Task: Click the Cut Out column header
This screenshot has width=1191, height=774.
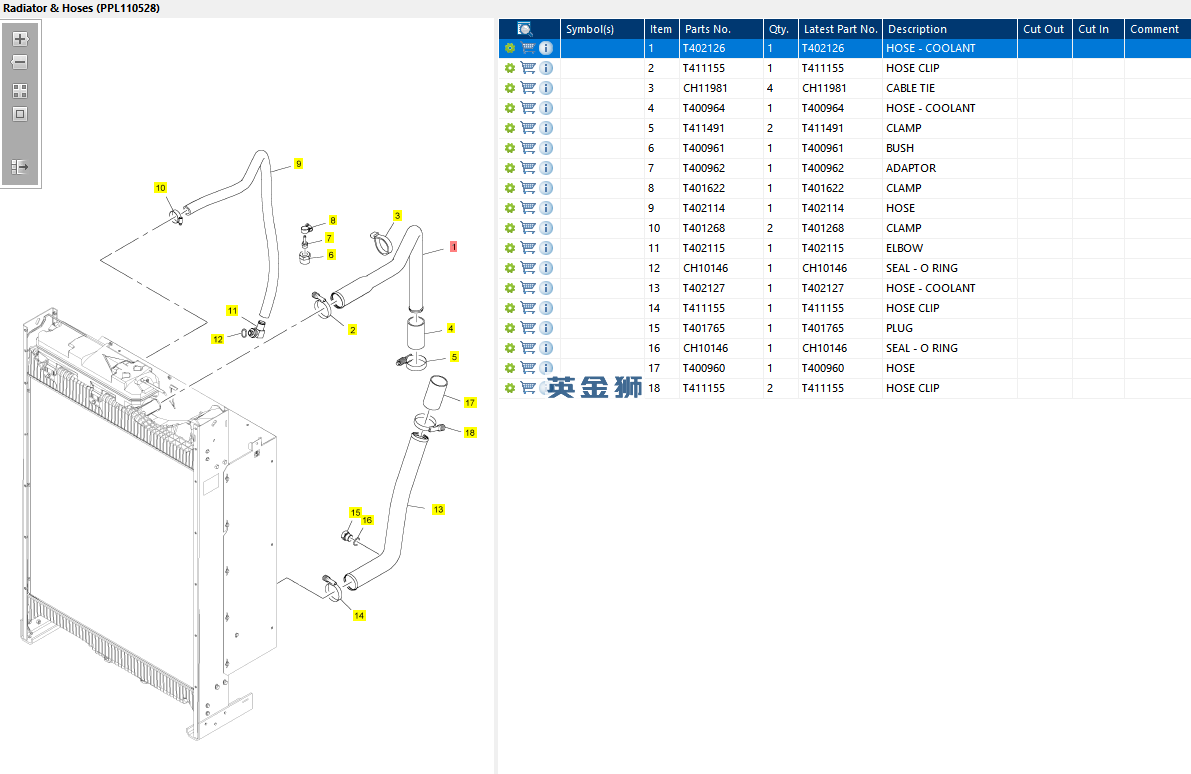Action: tap(1044, 29)
